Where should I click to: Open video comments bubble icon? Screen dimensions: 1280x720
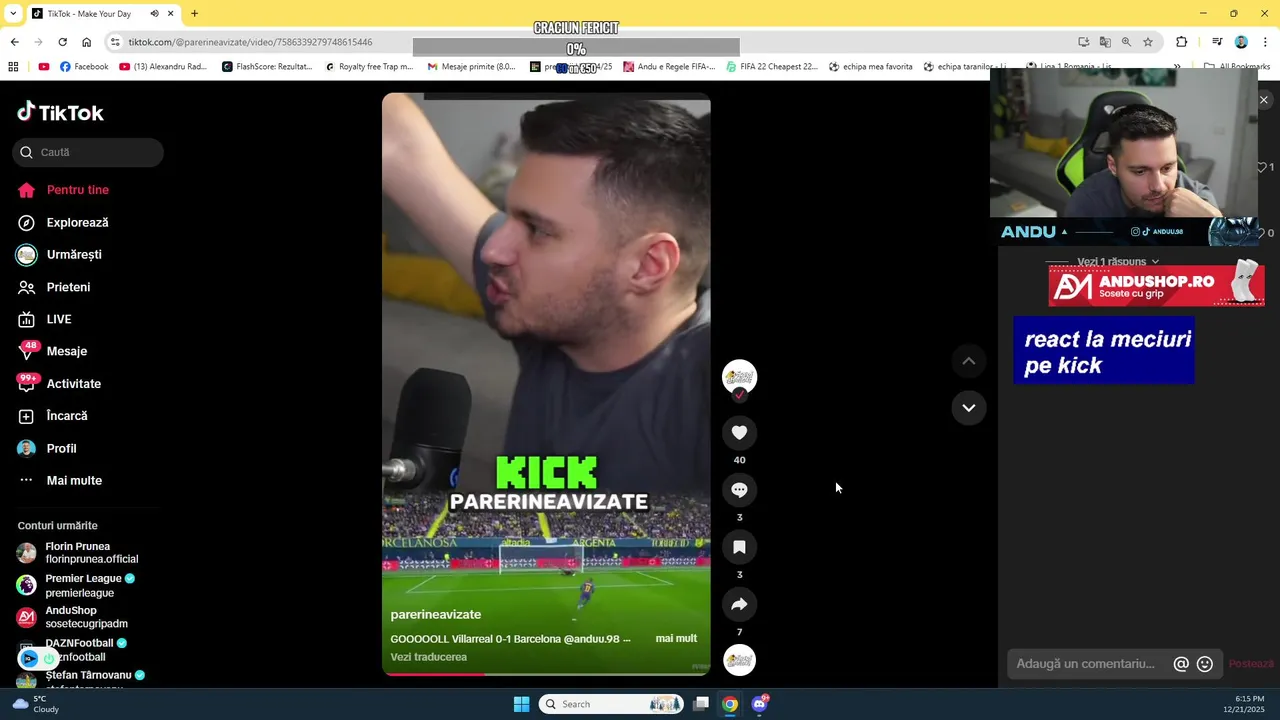[739, 489]
